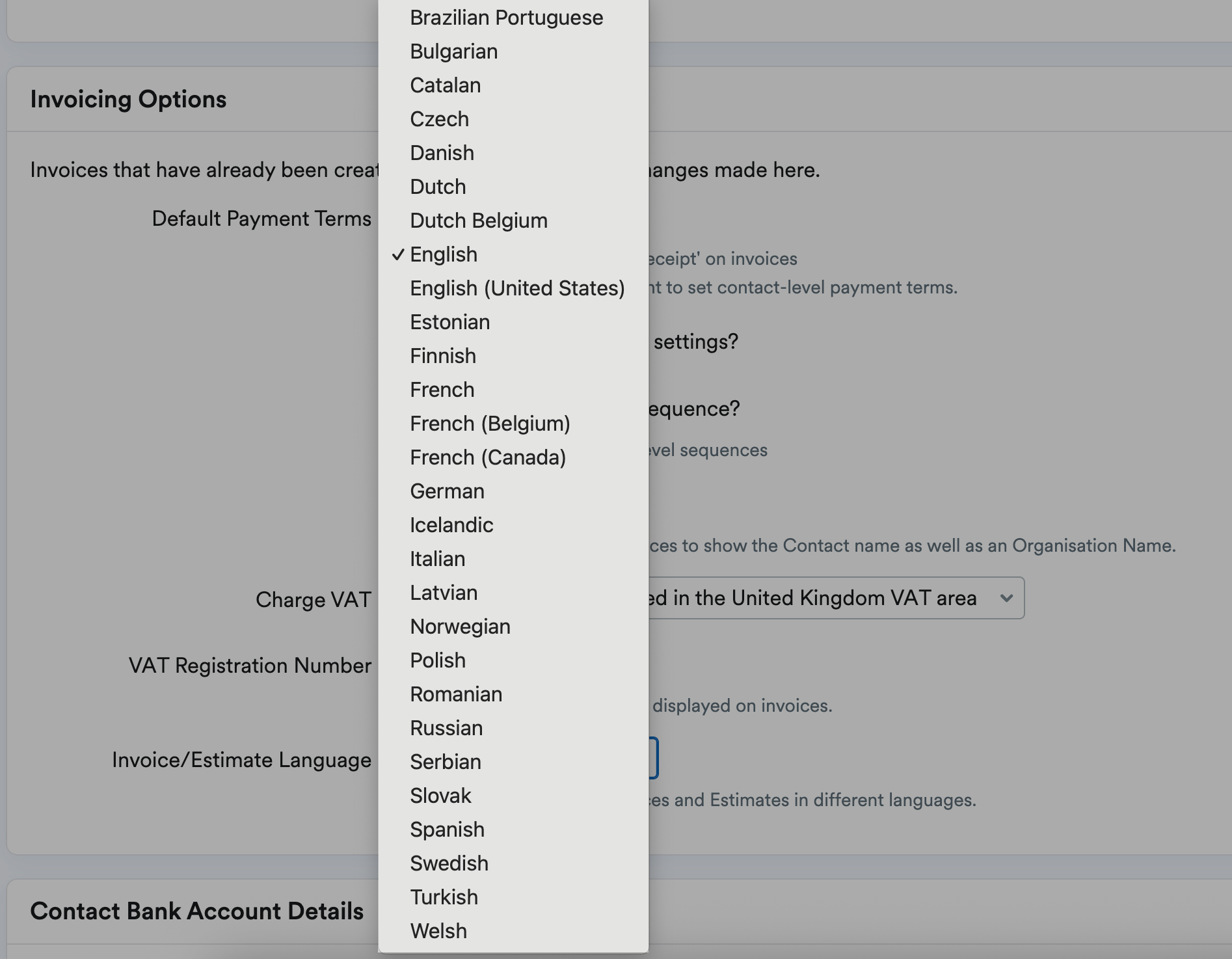Viewport: 1232px width, 959px height.
Task: Pick Serbian language option
Action: [513, 762]
